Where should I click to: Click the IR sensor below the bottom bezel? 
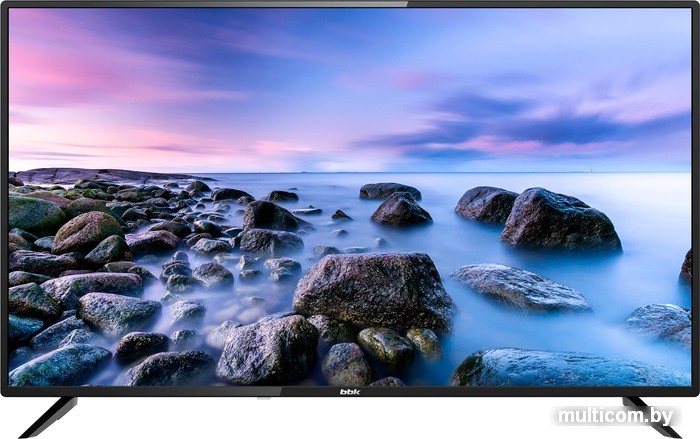tap(263, 397)
